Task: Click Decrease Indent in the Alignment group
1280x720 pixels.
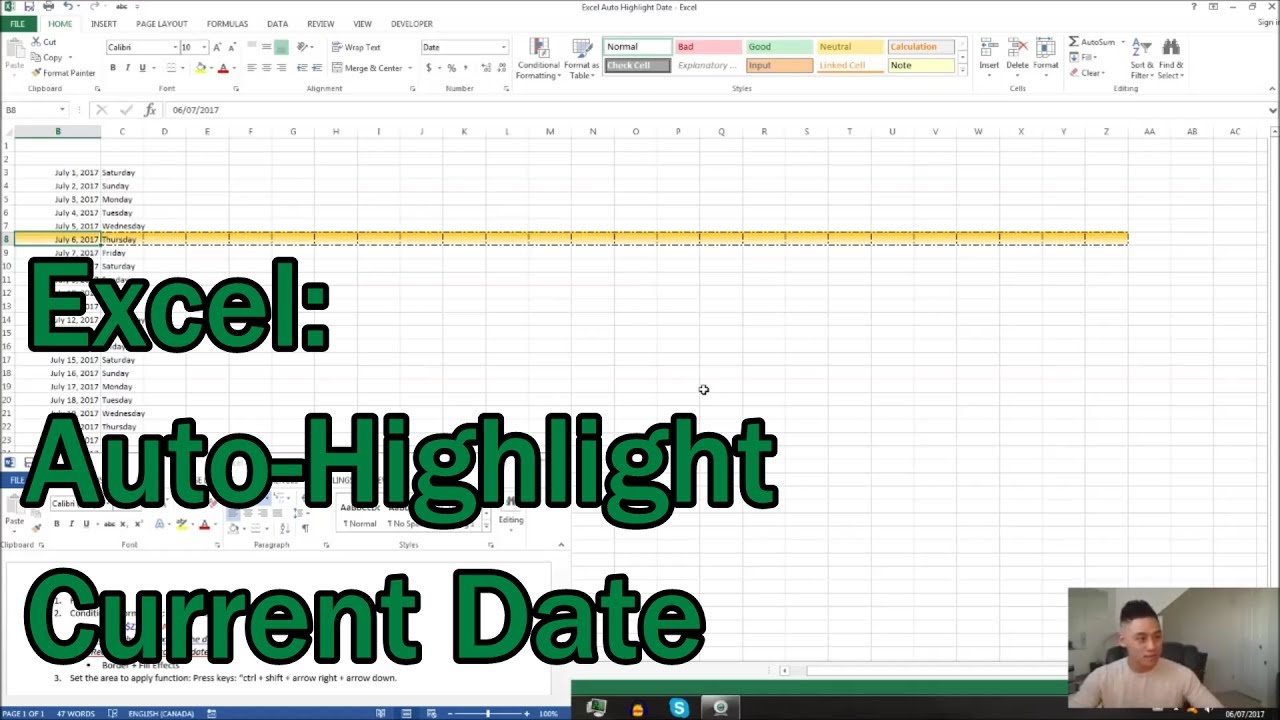Action: 303,68
